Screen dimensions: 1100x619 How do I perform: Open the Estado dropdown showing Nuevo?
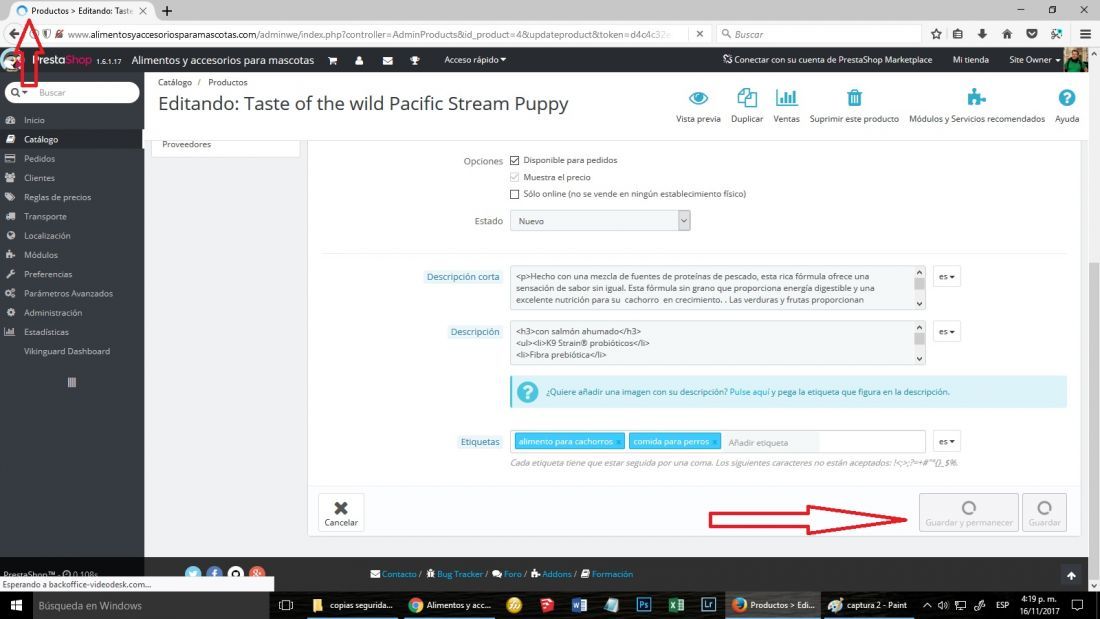[x=600, y=221]
